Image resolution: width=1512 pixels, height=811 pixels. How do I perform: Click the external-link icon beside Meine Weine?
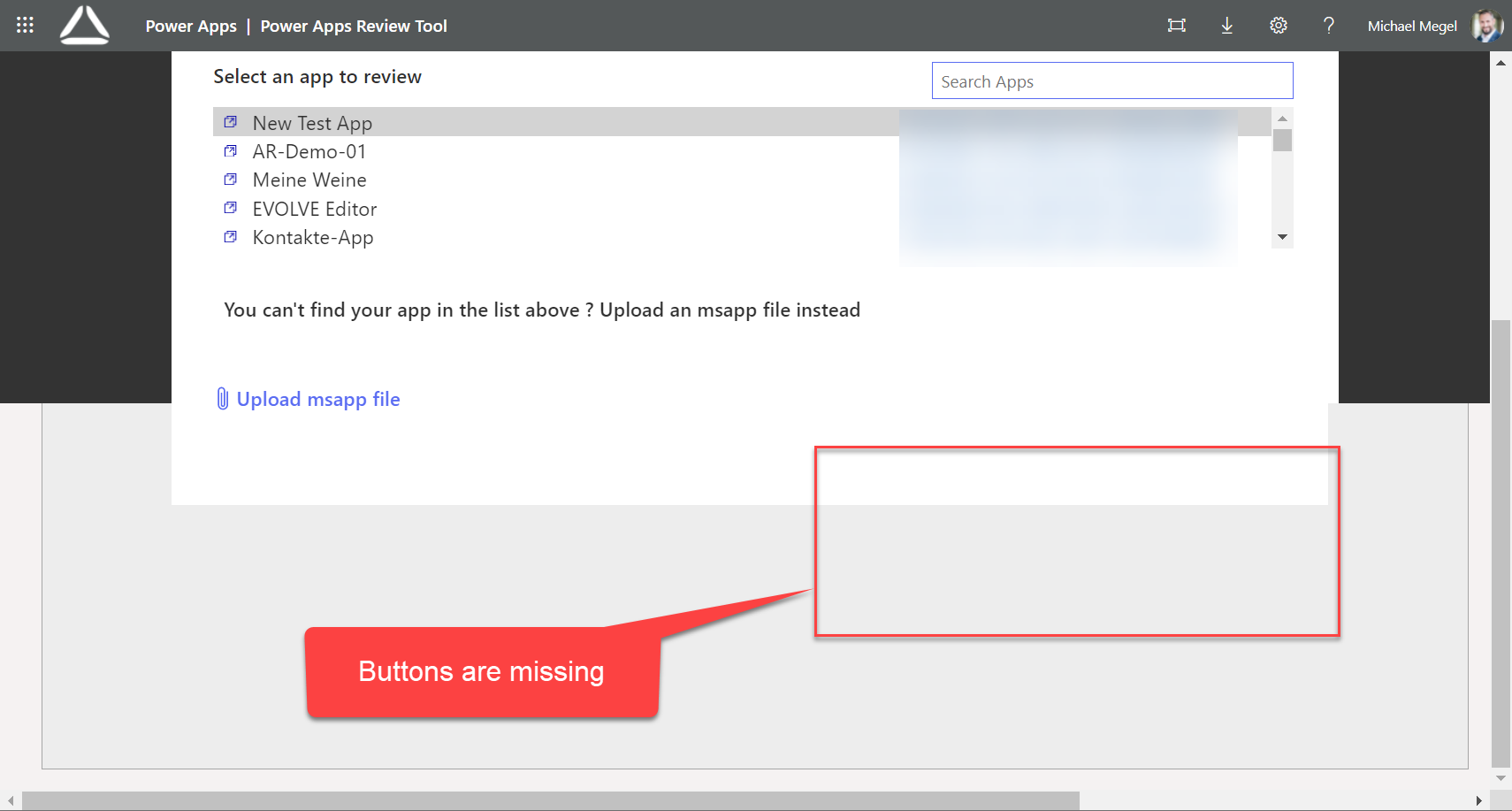pyautogui.click(x=231, y=178)
